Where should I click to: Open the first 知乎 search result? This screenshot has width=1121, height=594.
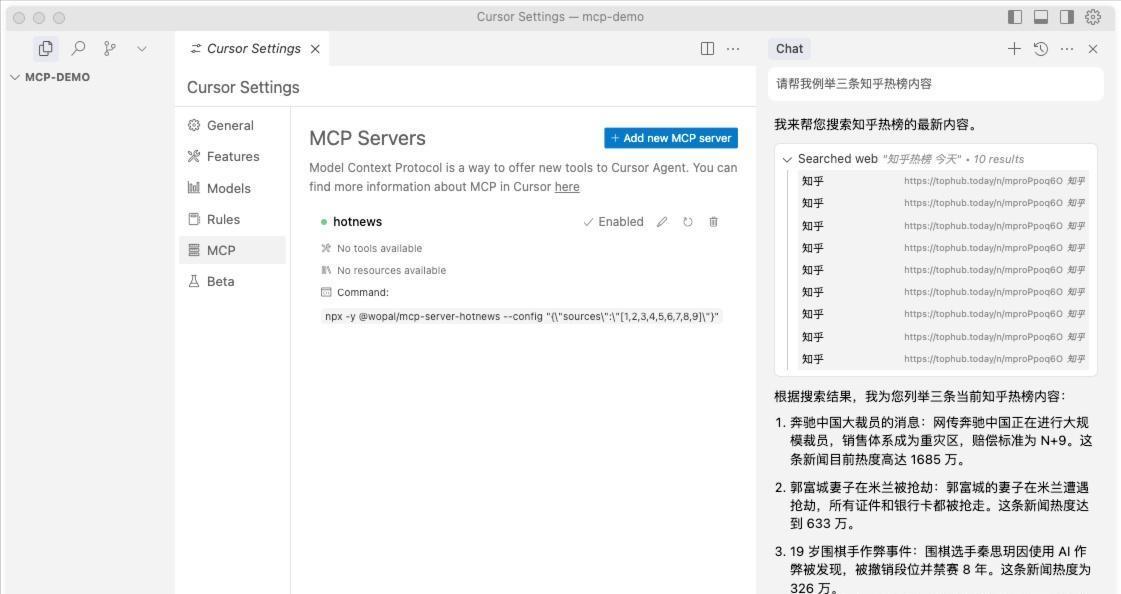[943, 181]
